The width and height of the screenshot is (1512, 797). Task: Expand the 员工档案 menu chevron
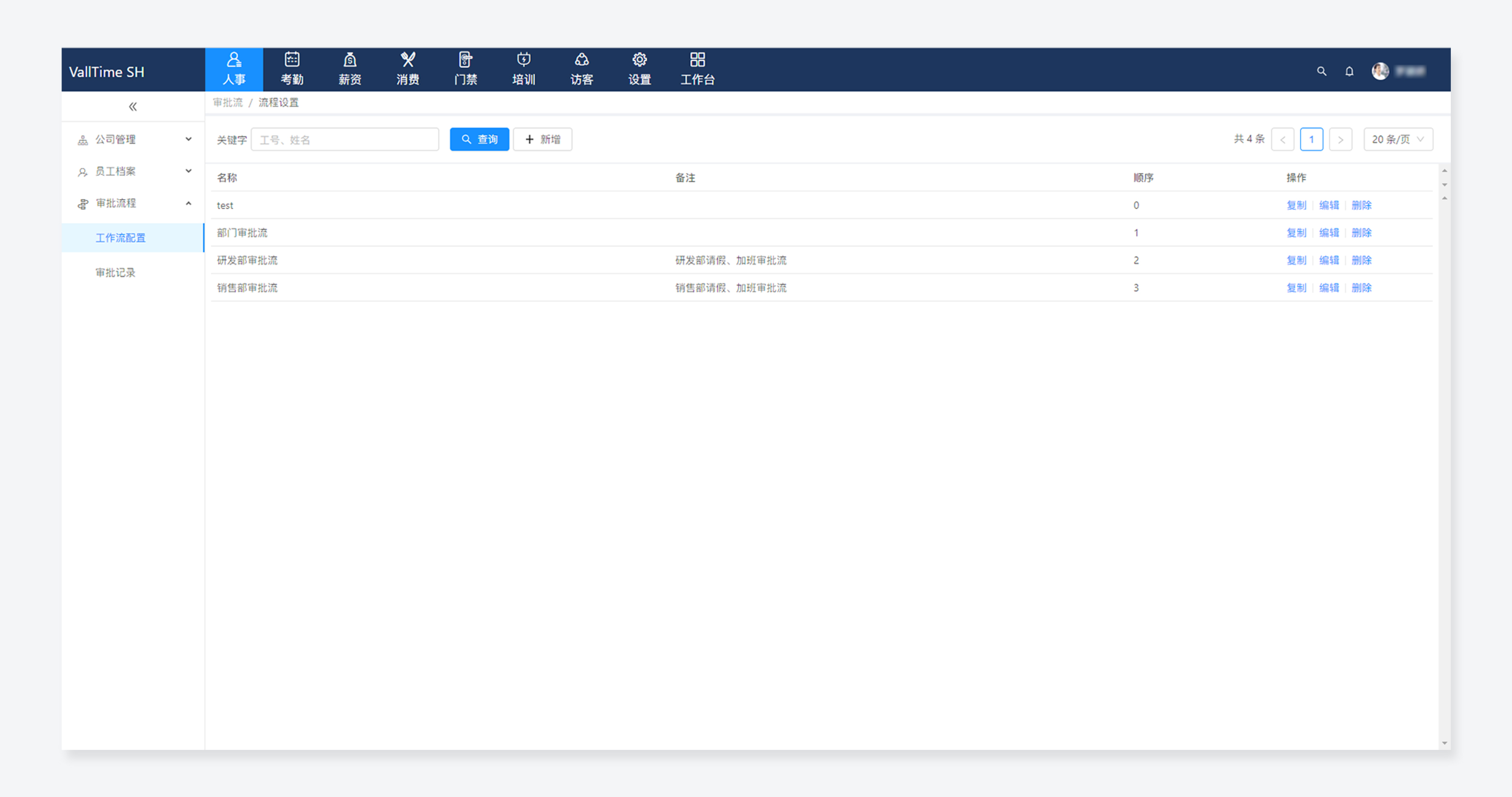pos(188,171)
